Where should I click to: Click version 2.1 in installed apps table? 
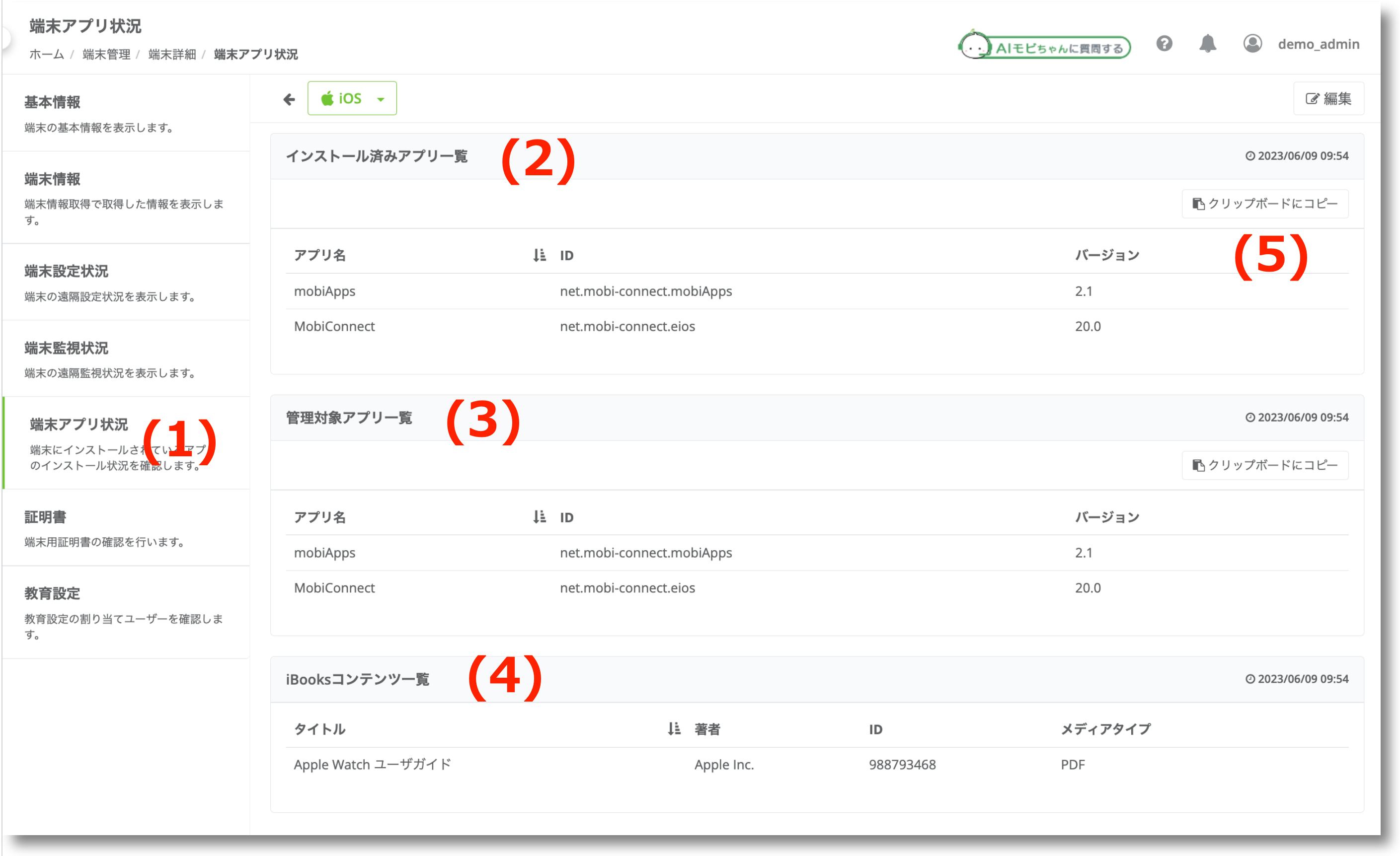[1084, 291]
